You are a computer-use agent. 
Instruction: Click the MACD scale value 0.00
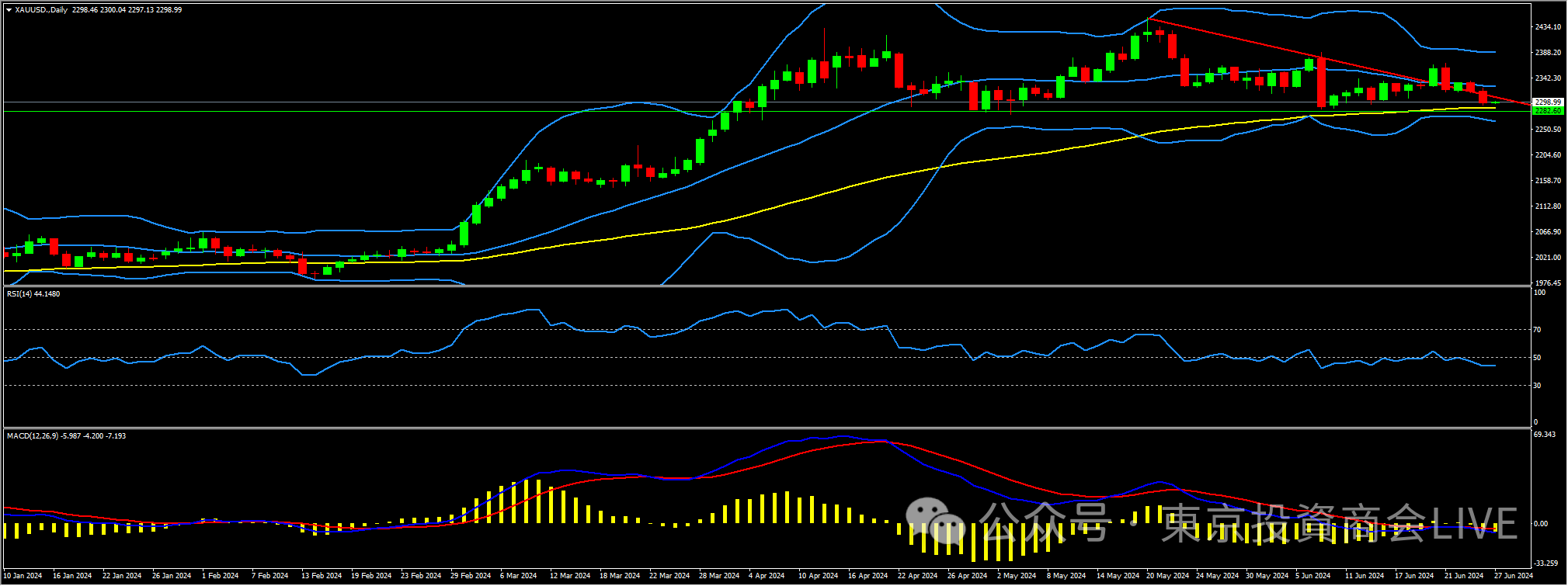pyautogui.click(x=1541, y=524)
